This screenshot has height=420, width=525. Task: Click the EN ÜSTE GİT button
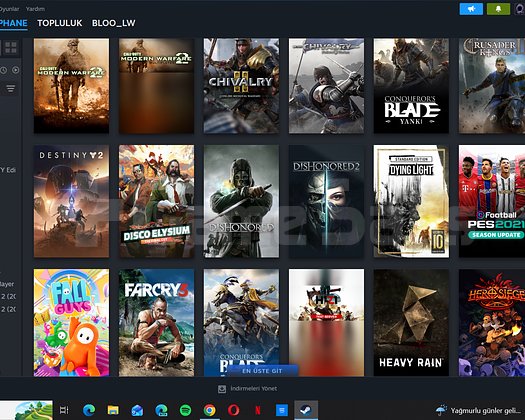(x=262, y=371)
